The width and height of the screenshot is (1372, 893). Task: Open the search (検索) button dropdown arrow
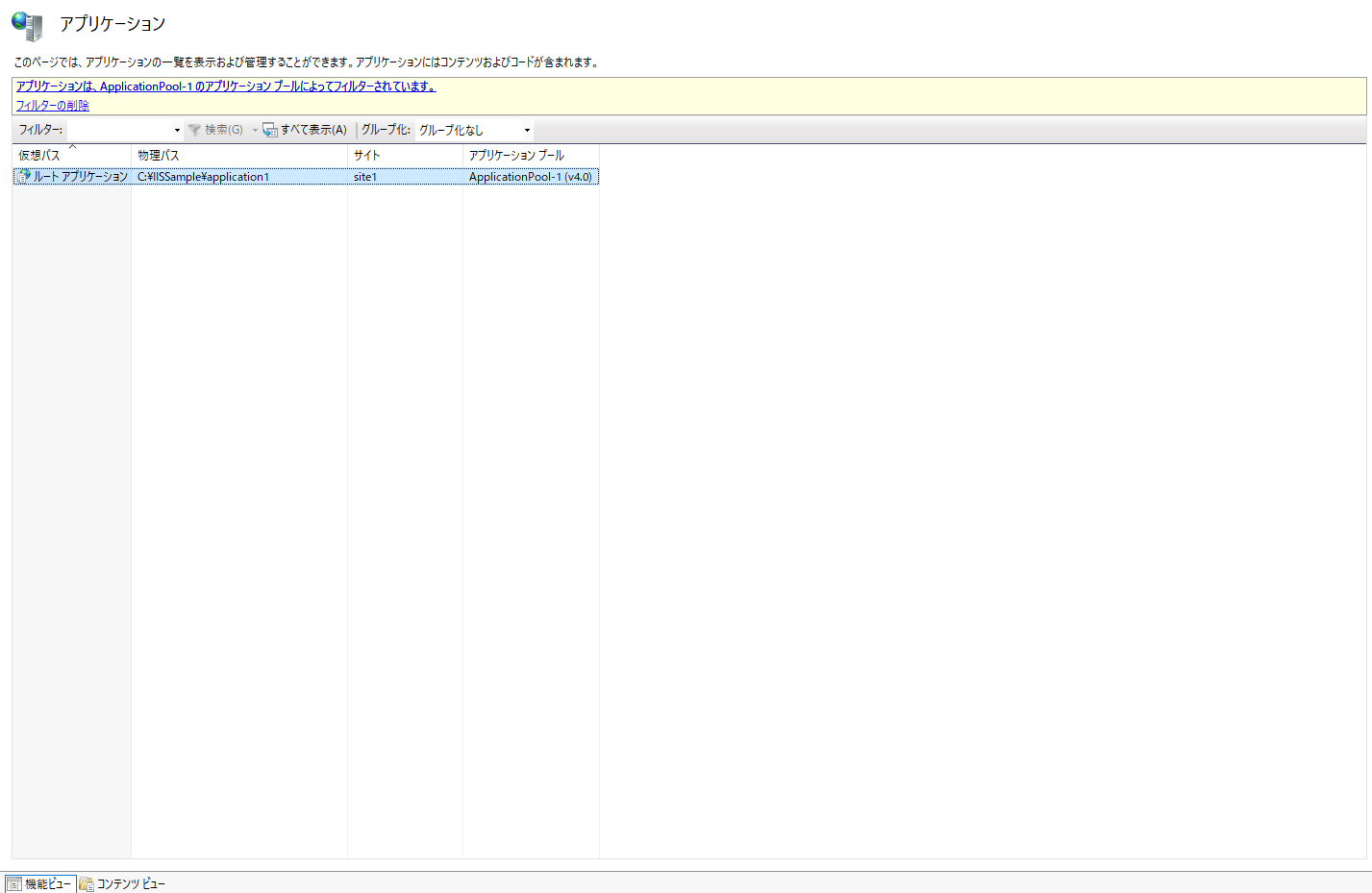(255, 130)
